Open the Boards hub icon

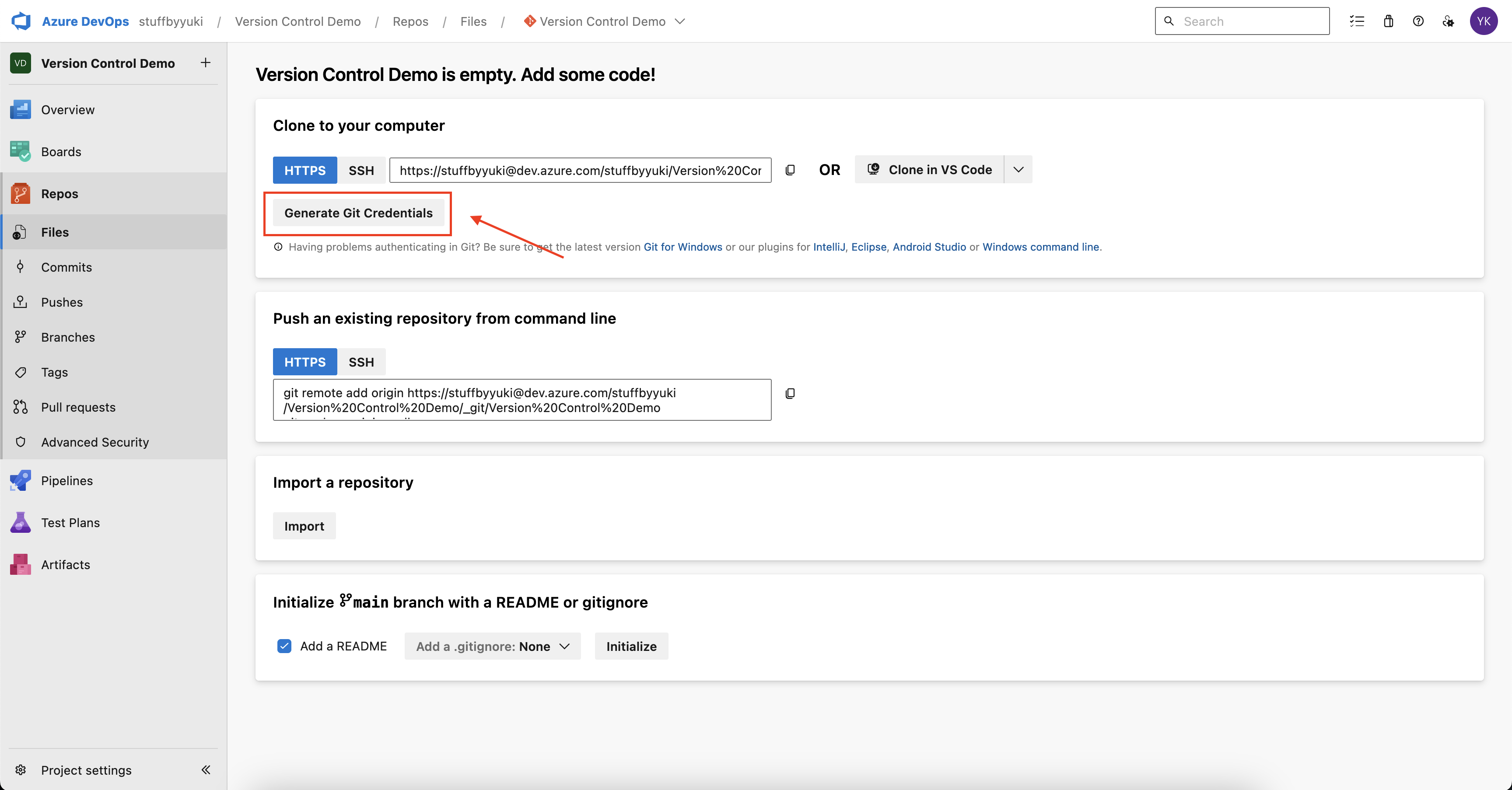coord(21,151)
